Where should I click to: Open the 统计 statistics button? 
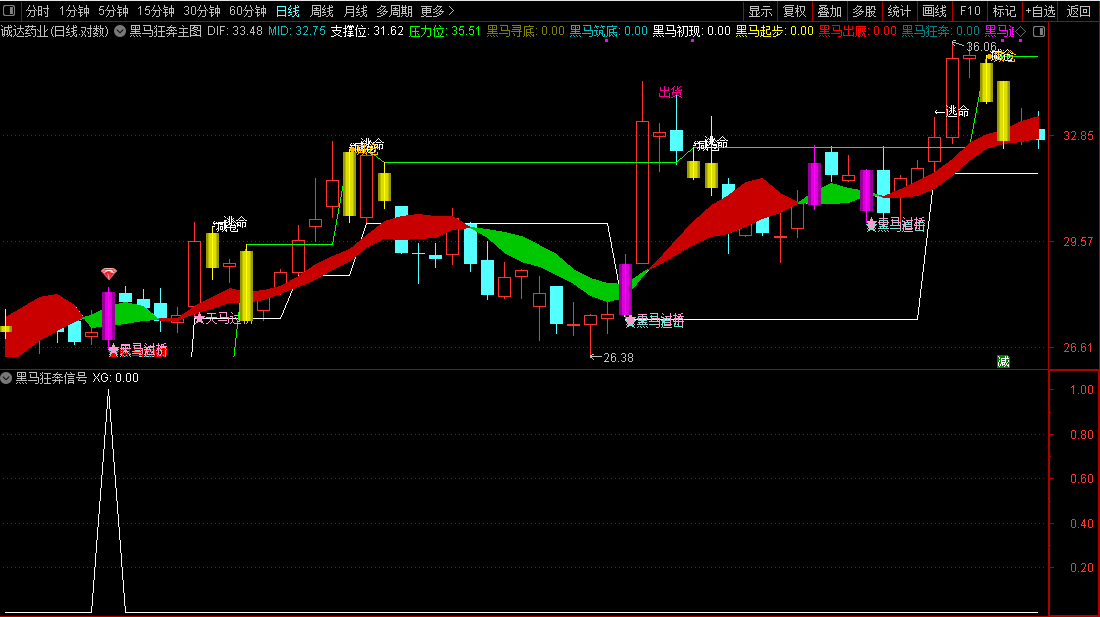coord(899,11)
